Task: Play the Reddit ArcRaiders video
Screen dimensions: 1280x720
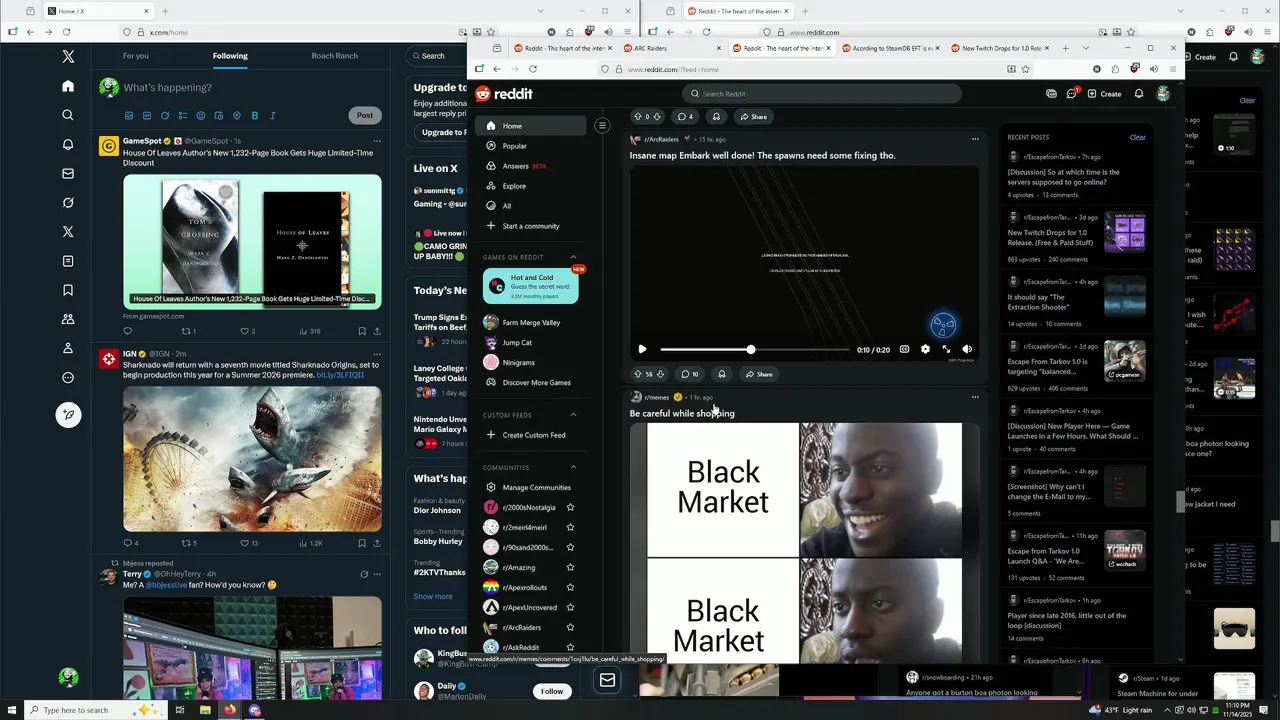Action: pos(642,349)
